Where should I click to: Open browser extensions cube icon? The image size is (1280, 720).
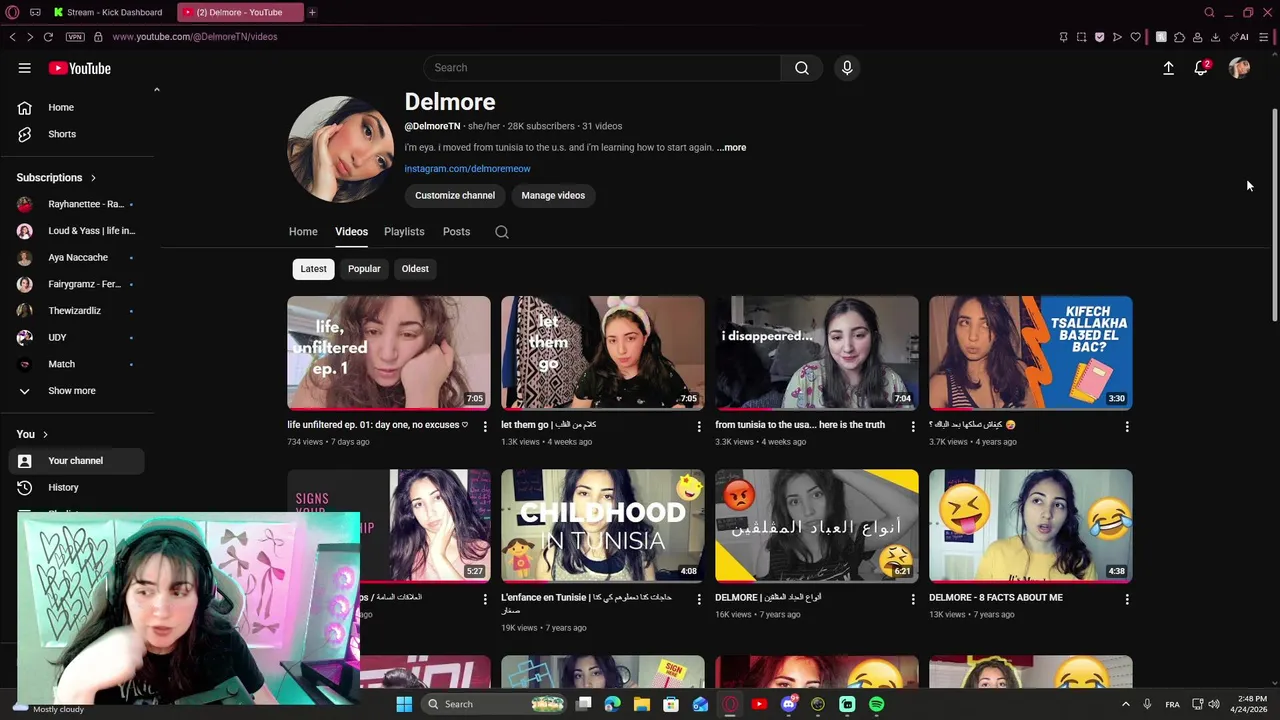pos(1179,37)
